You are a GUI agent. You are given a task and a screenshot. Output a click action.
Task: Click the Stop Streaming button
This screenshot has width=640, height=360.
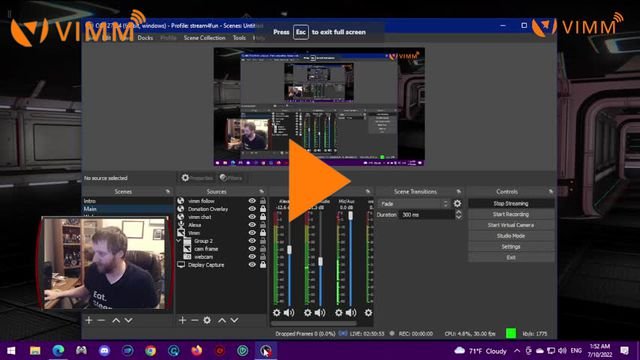[x=511, y=203]
